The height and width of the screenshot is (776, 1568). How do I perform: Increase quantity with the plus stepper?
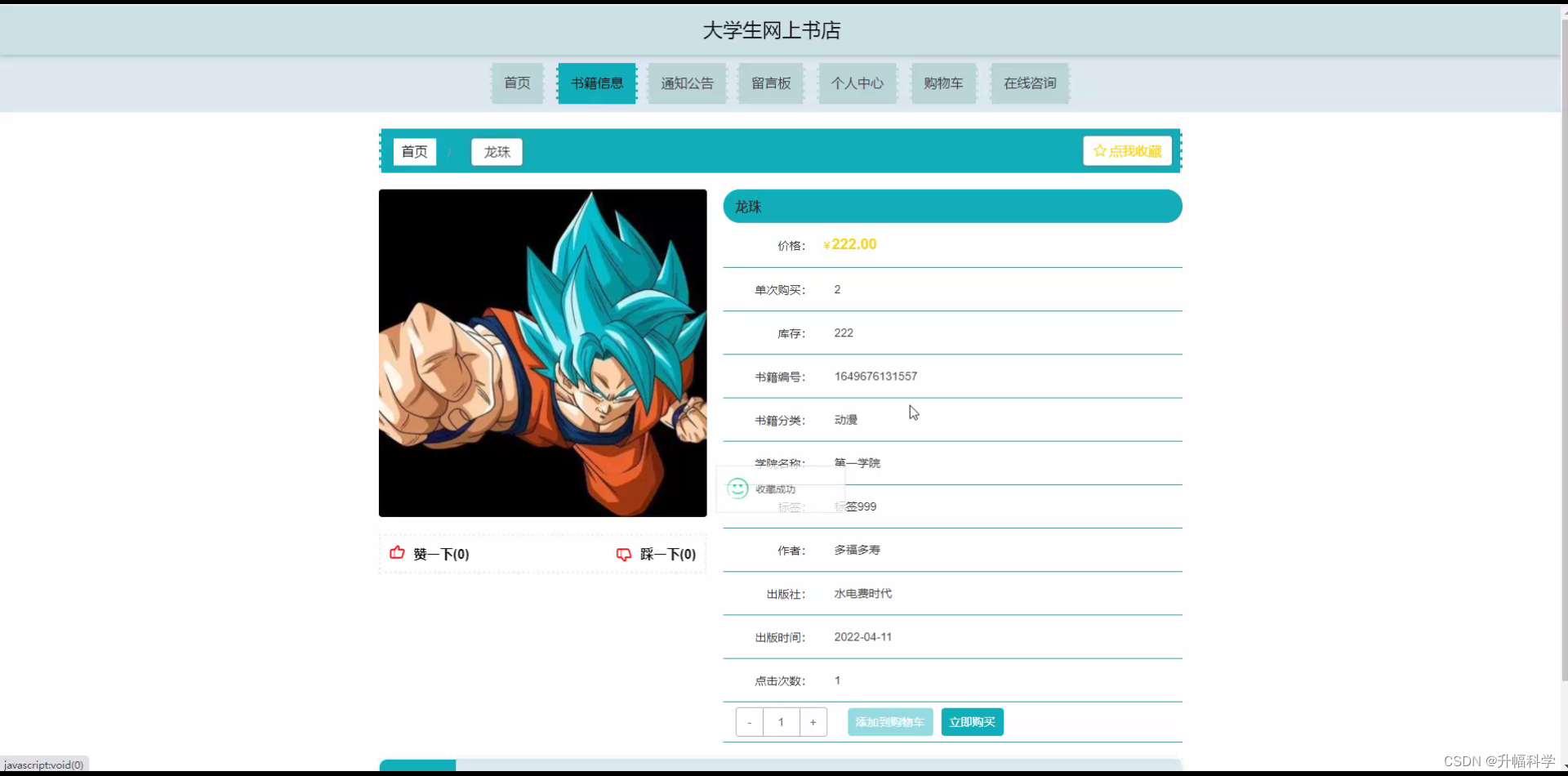pyautogui.click(x=813, y=721)
